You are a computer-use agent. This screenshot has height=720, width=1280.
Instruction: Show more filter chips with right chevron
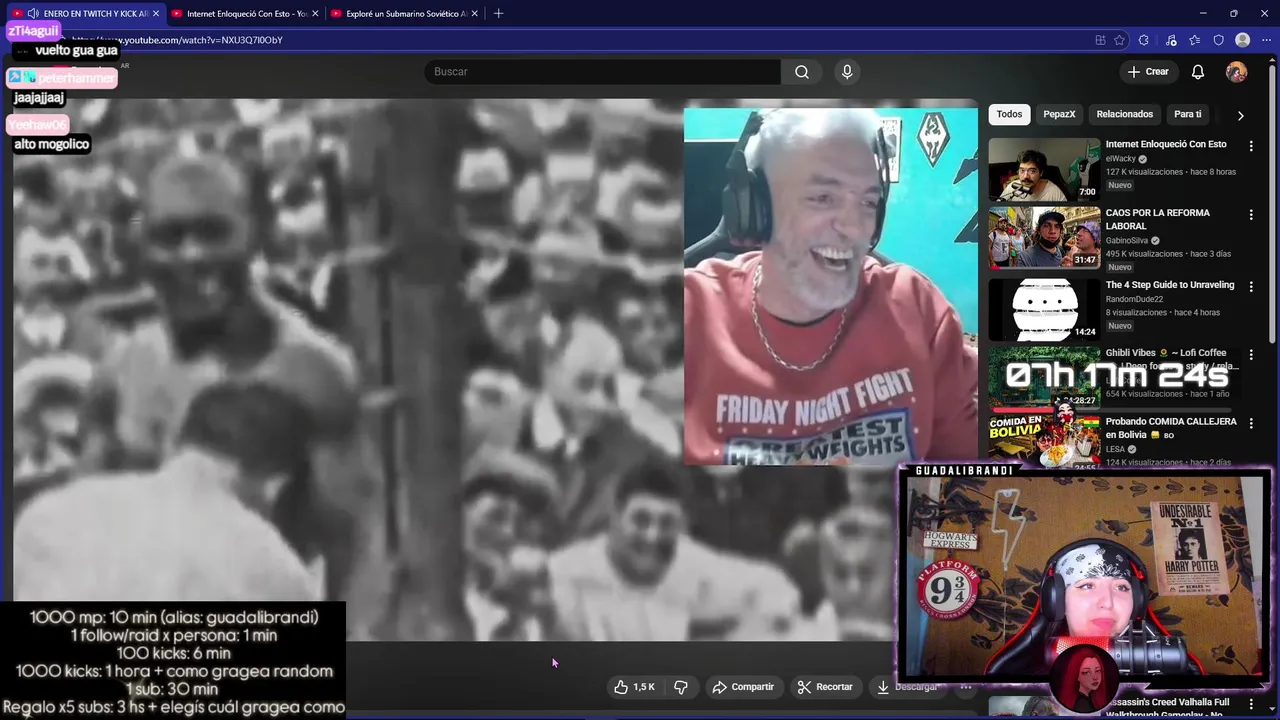point(1240,115)
